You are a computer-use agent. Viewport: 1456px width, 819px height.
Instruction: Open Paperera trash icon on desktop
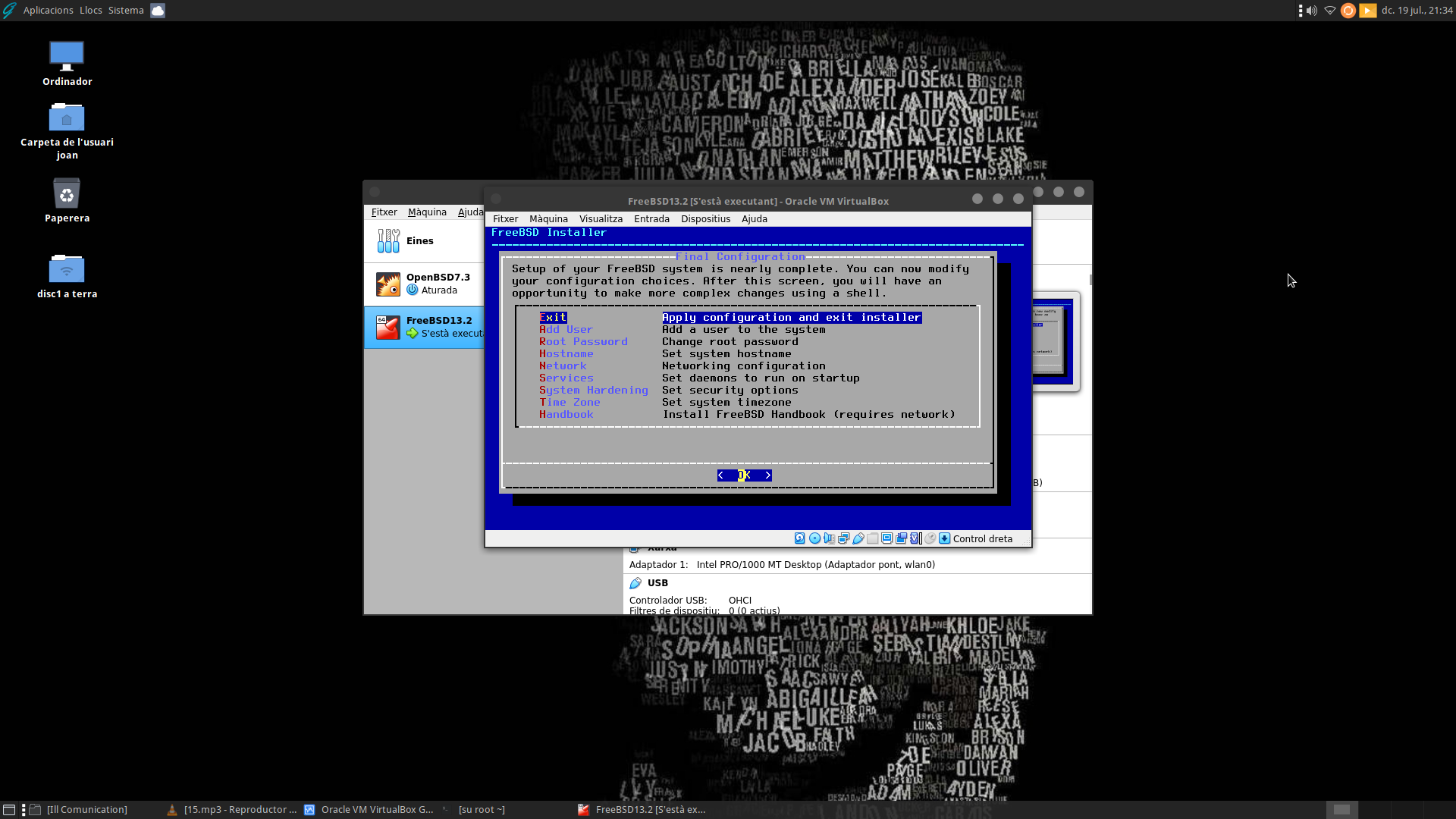pyautogui.click(x=67, y=201)
